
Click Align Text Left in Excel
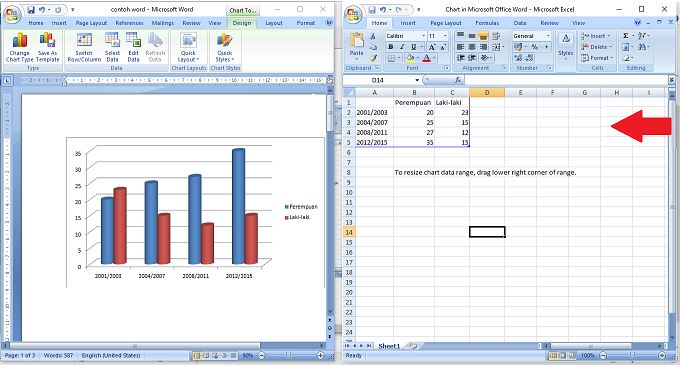(461, 47)
